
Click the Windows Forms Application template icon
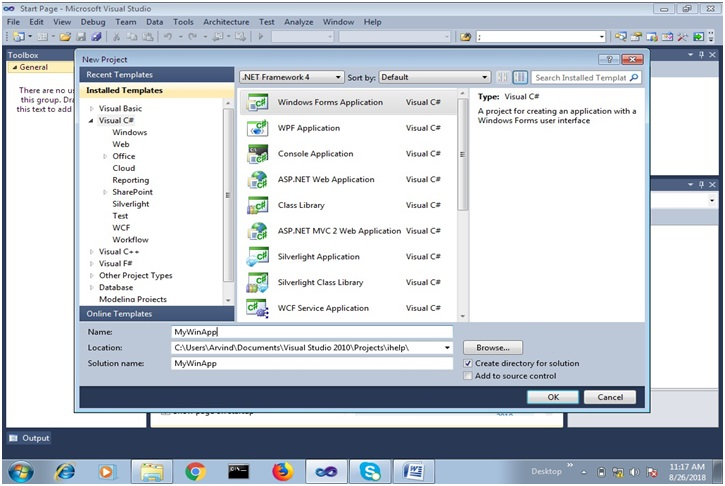point(258,102)
